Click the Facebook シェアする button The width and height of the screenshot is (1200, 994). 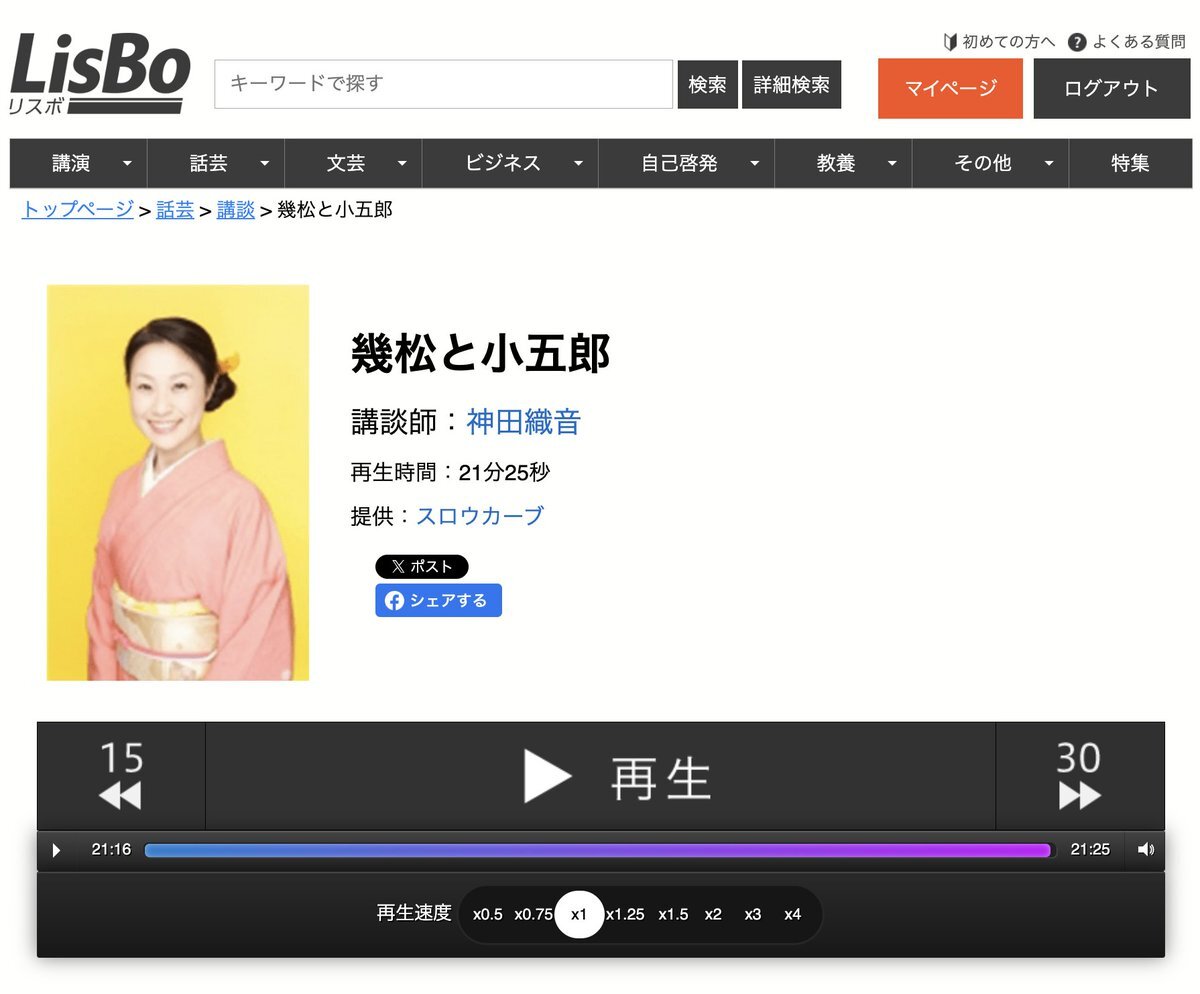[438, 600]
